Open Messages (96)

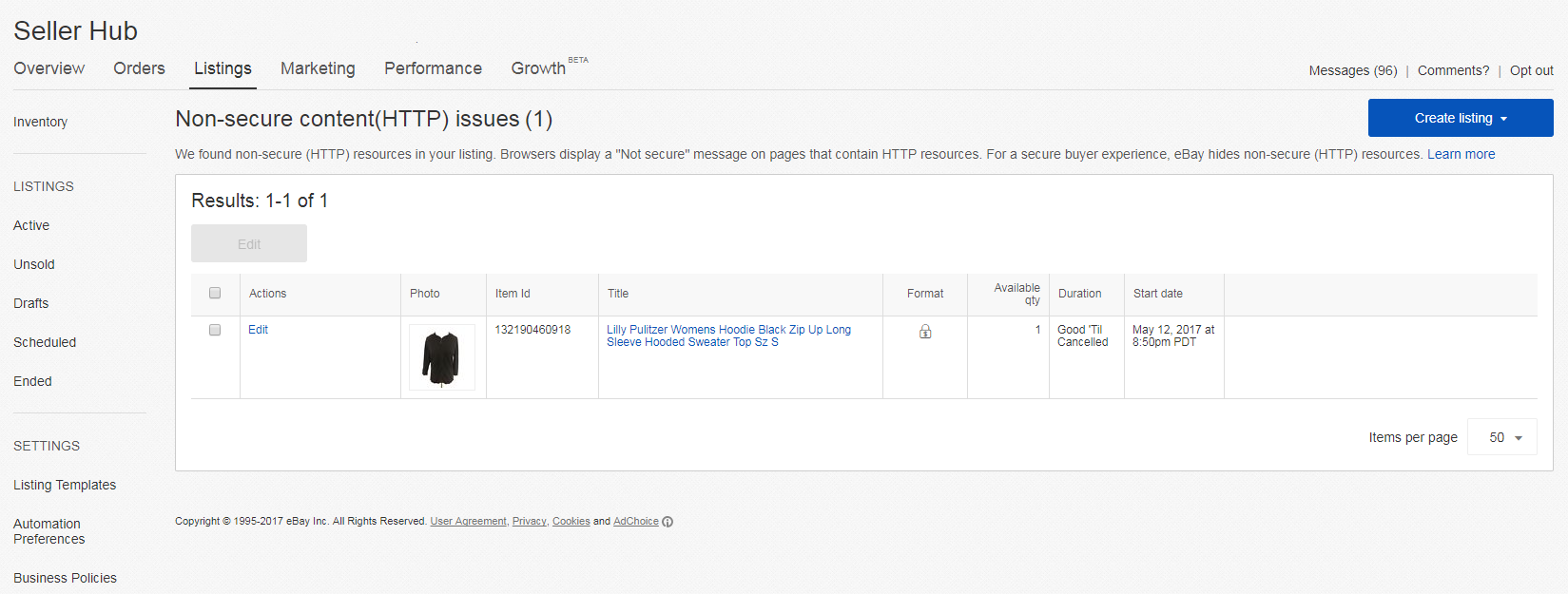(1352, 70)
